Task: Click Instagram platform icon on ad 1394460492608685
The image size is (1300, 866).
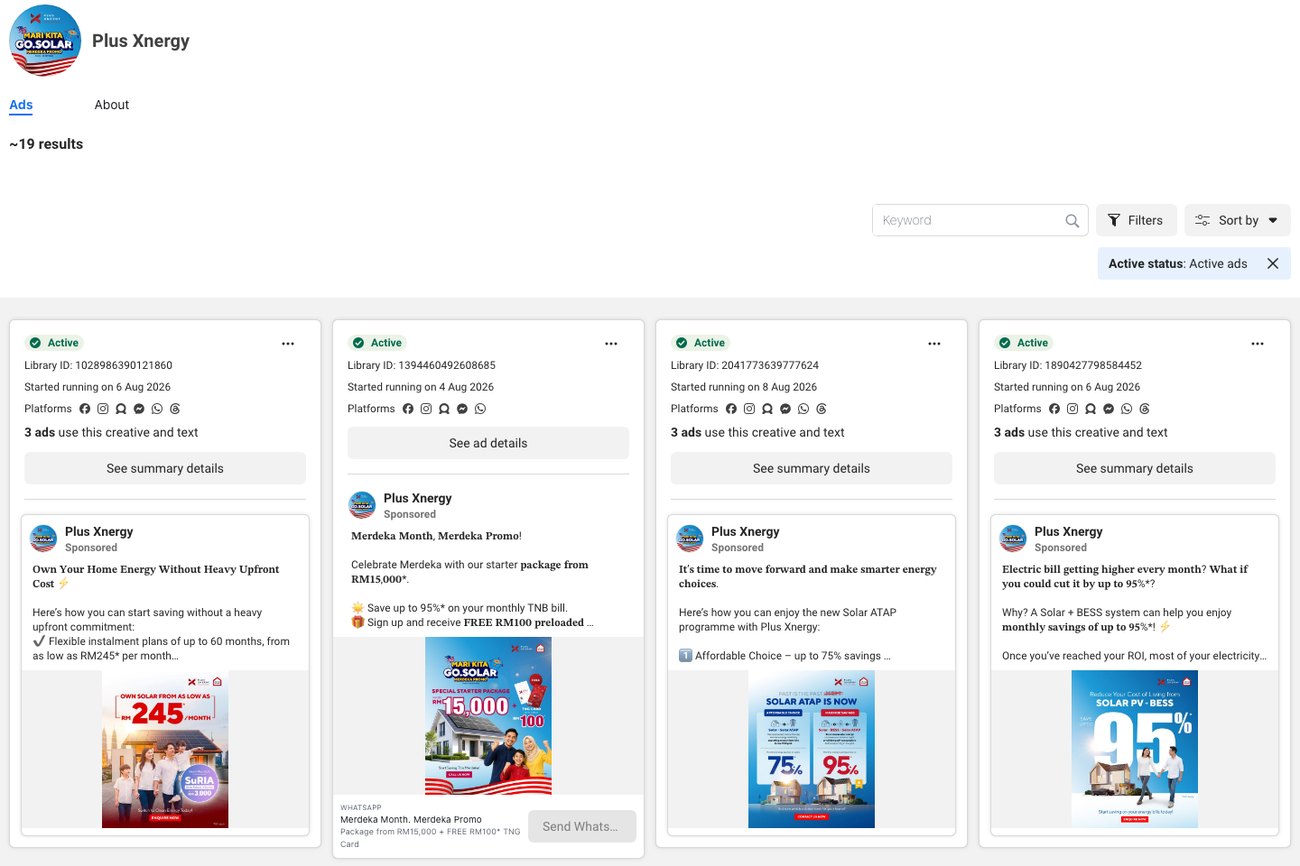Action: (426, 409)
